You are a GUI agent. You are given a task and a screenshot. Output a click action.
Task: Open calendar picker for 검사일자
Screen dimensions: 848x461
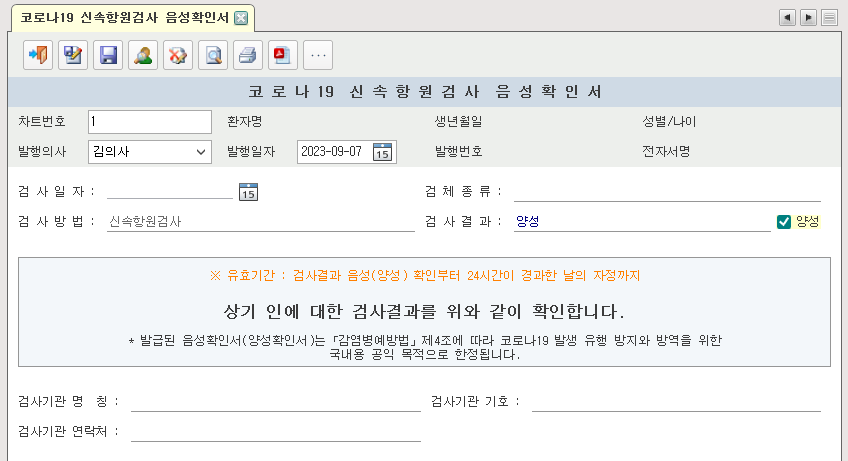(x=248, y=192)
